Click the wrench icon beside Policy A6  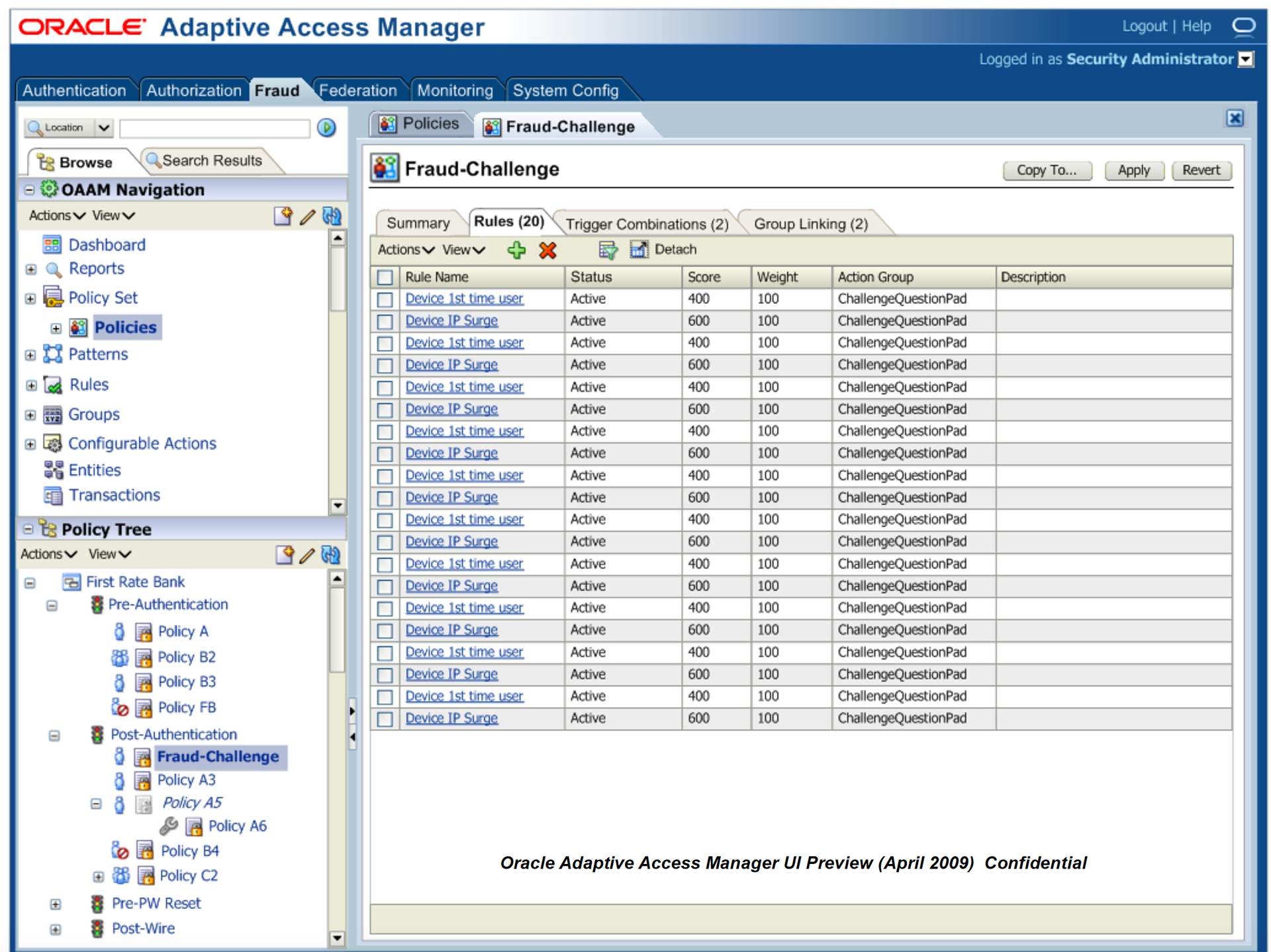point(169,826)
